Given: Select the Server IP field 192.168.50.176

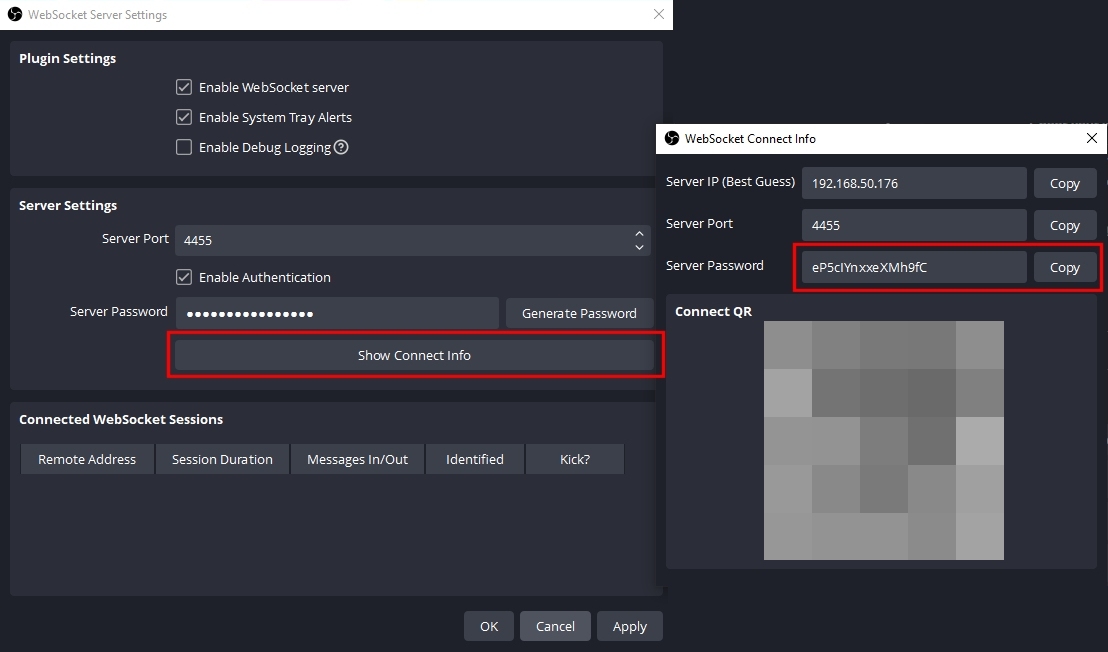Looking at the screenshot, I should [914, 183].
